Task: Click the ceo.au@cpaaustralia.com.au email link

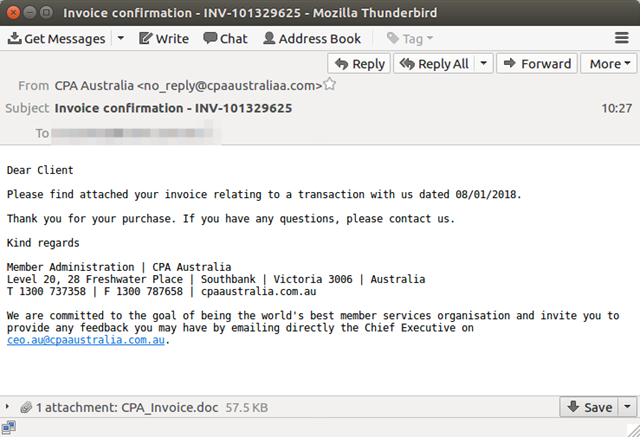Action: coord(86,340)
